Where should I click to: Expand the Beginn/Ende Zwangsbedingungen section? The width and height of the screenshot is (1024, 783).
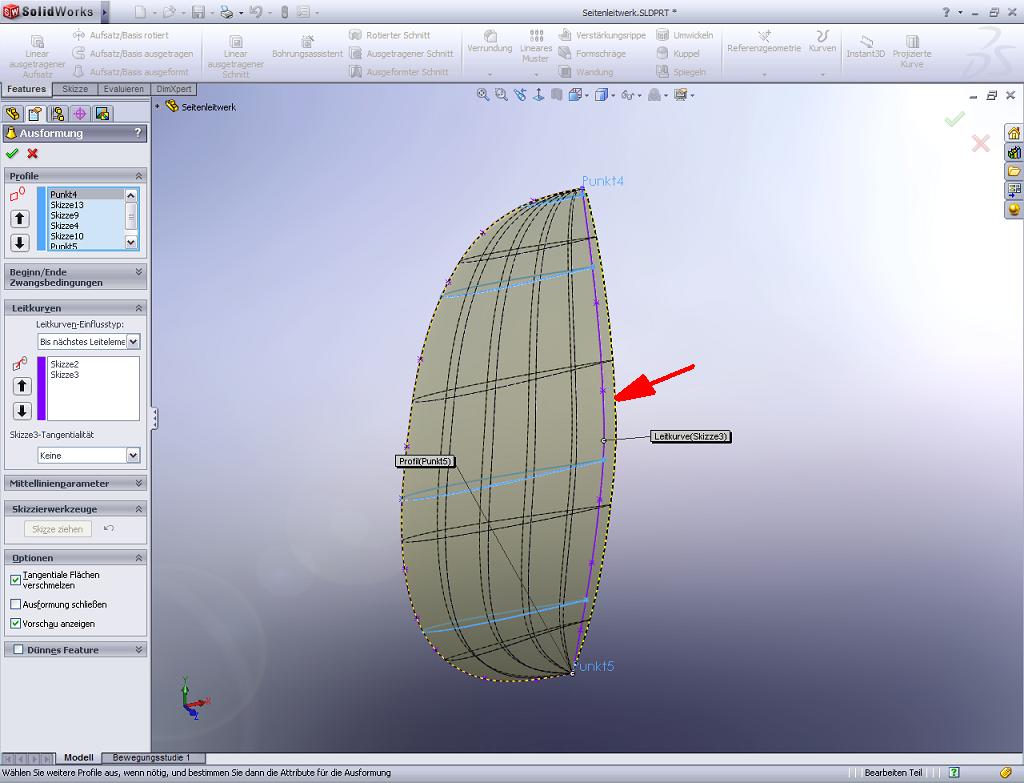tap(138, 272)
